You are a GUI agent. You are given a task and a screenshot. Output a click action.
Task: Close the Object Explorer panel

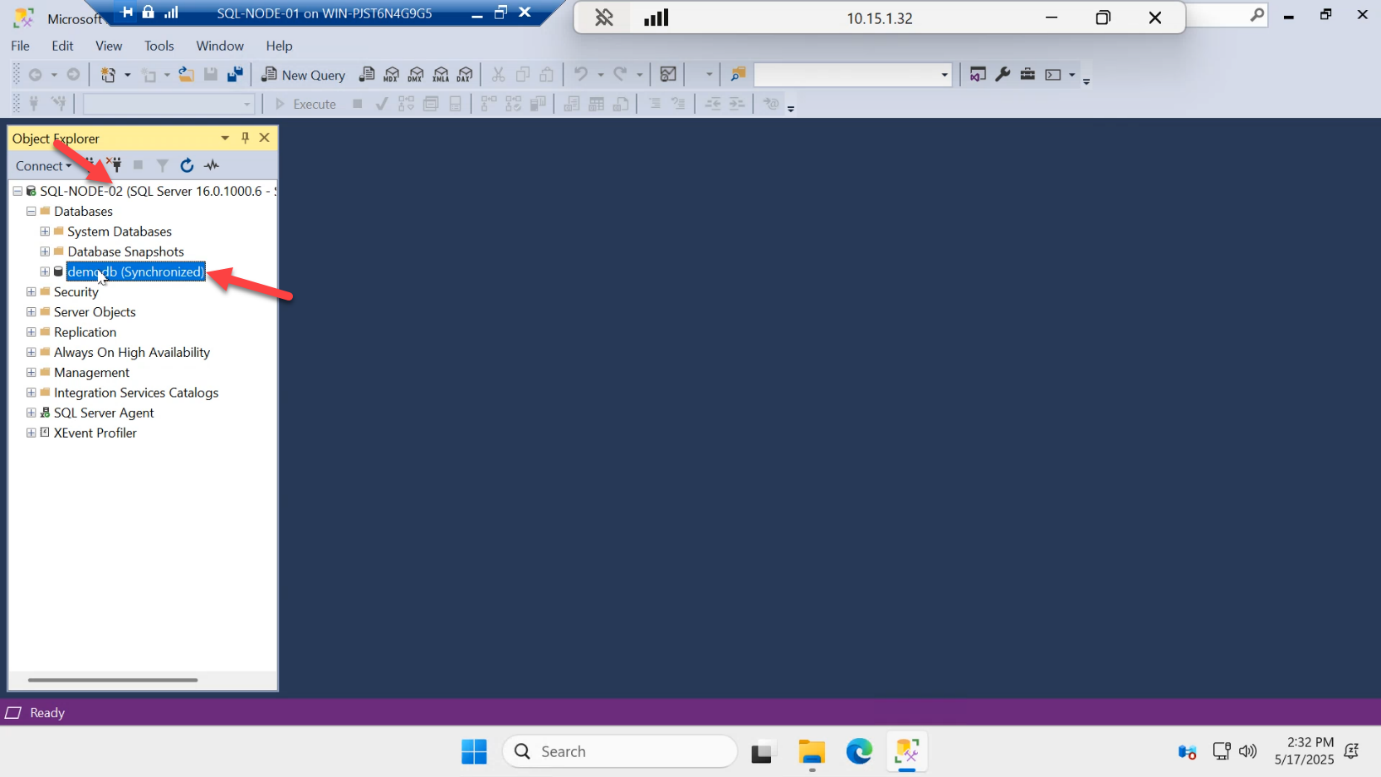tap(264, 138)
